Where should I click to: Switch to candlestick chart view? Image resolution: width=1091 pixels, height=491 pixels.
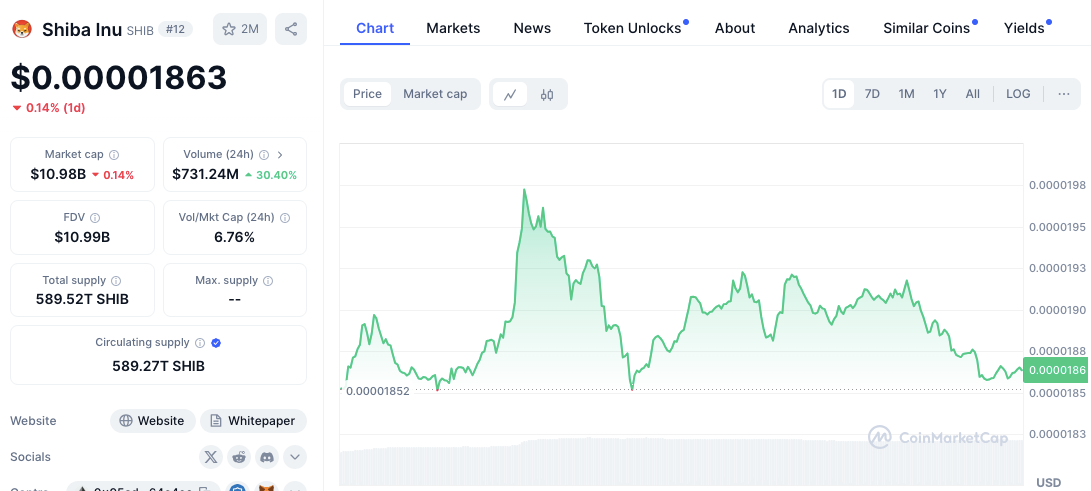pos(547,95)
